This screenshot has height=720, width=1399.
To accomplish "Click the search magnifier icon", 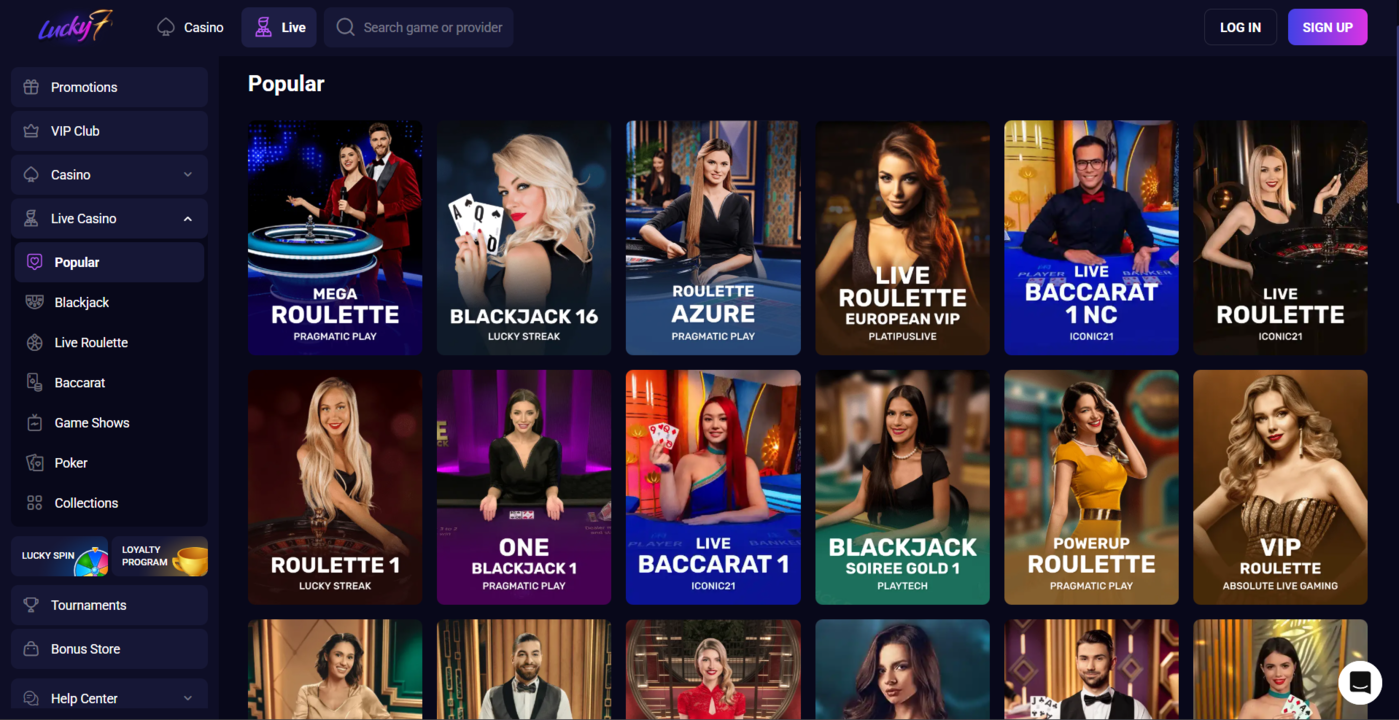I will coord(345,27).
